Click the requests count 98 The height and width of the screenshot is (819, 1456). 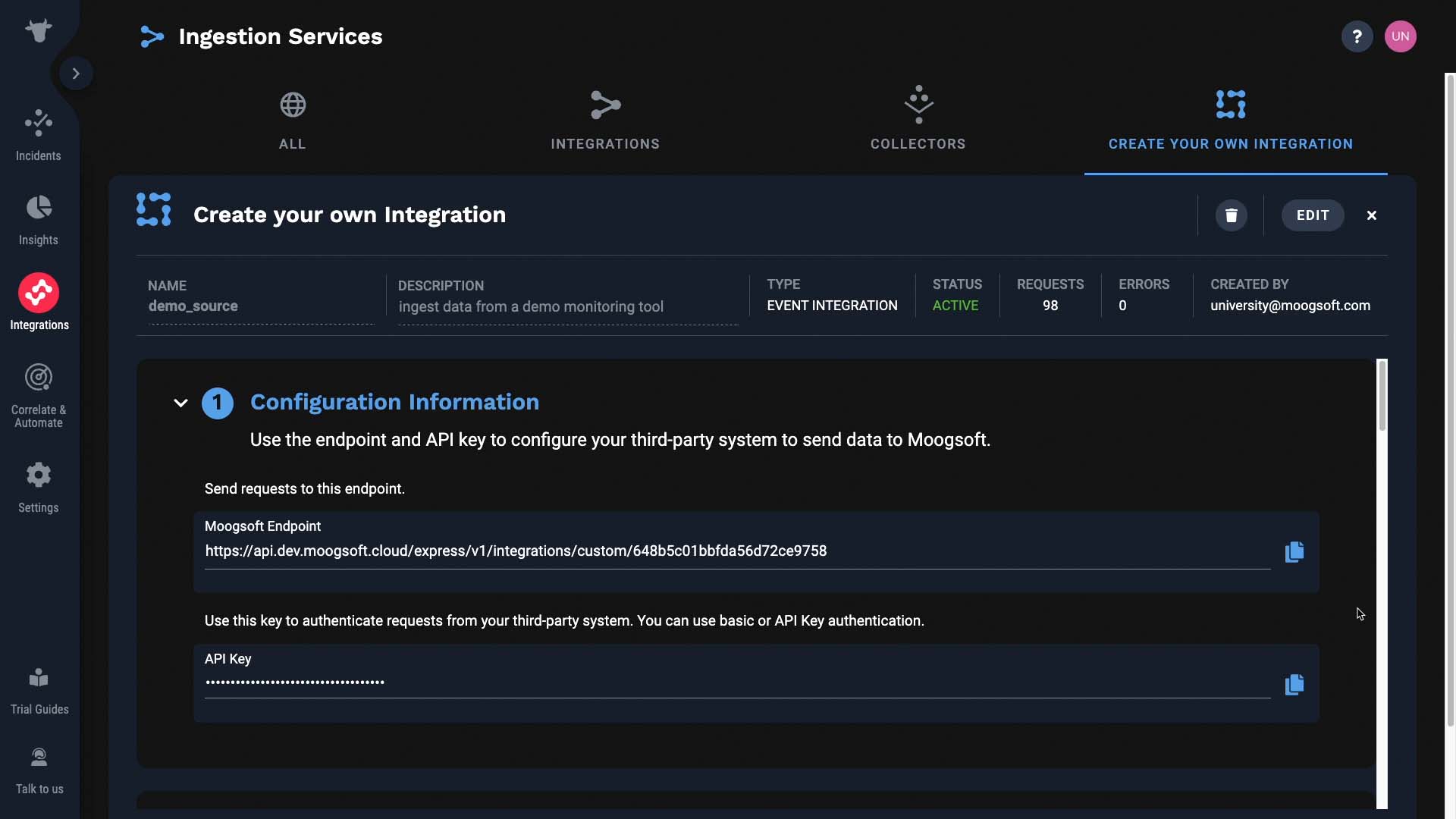tap(1050, 306)
